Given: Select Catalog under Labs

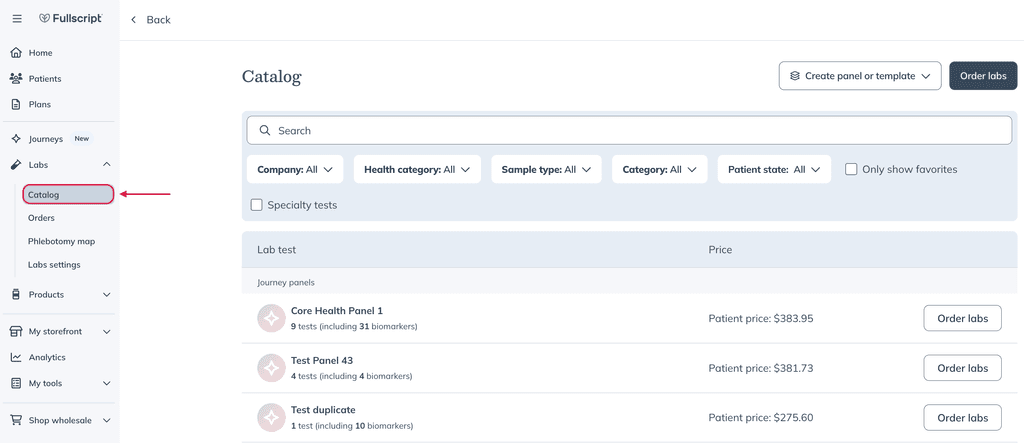Looking at the screenshot, I should click(x=69, y=195).
